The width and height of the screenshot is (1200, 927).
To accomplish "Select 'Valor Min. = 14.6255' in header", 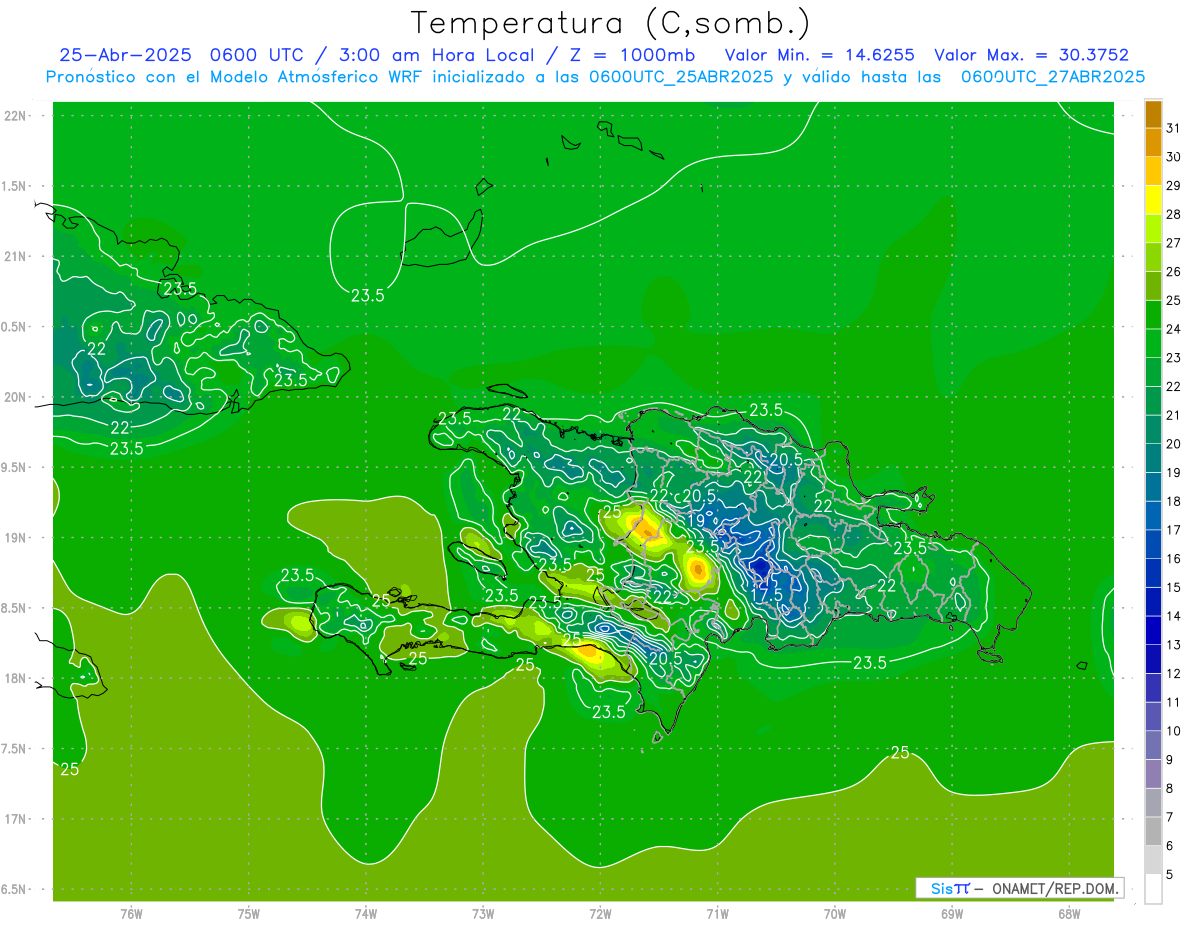I will point(820,55).
